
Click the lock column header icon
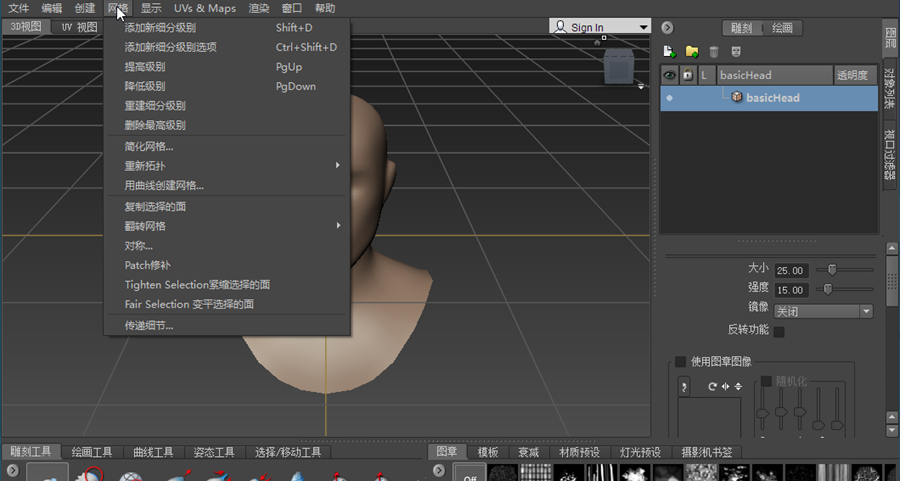click(x=688, y=75)
